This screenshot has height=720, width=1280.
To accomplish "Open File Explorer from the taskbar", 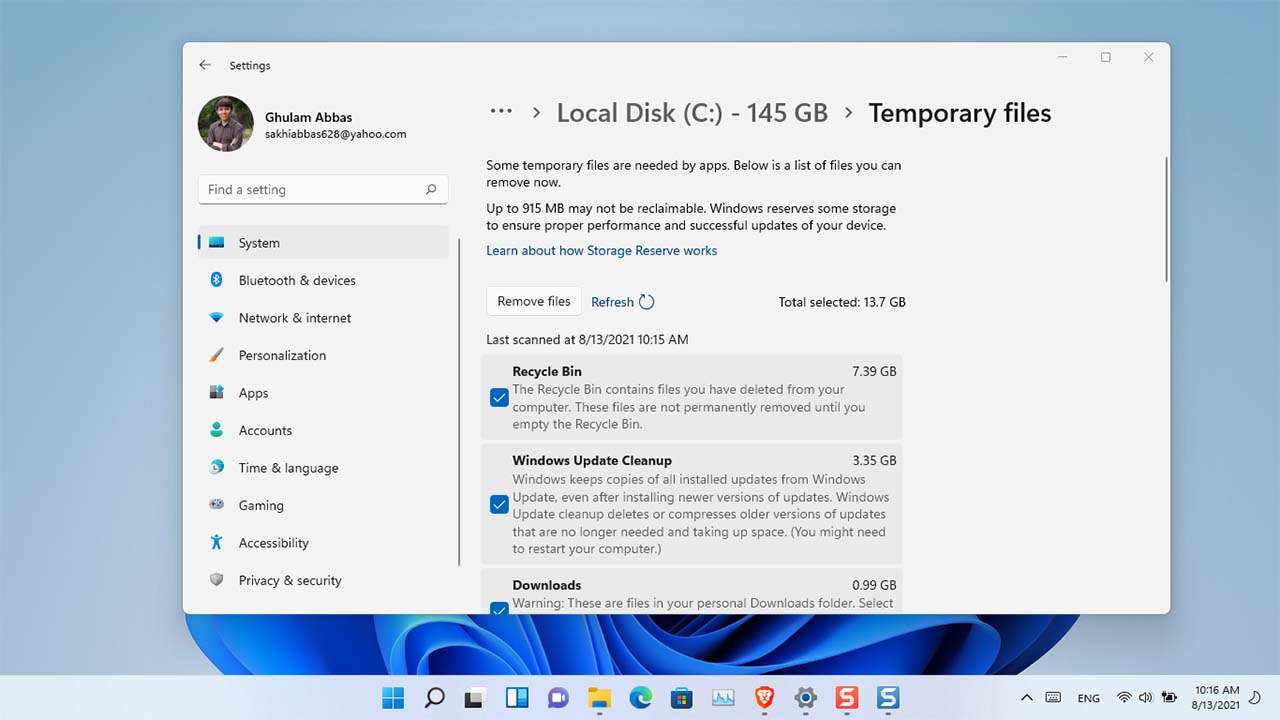I will click(599, 698).
